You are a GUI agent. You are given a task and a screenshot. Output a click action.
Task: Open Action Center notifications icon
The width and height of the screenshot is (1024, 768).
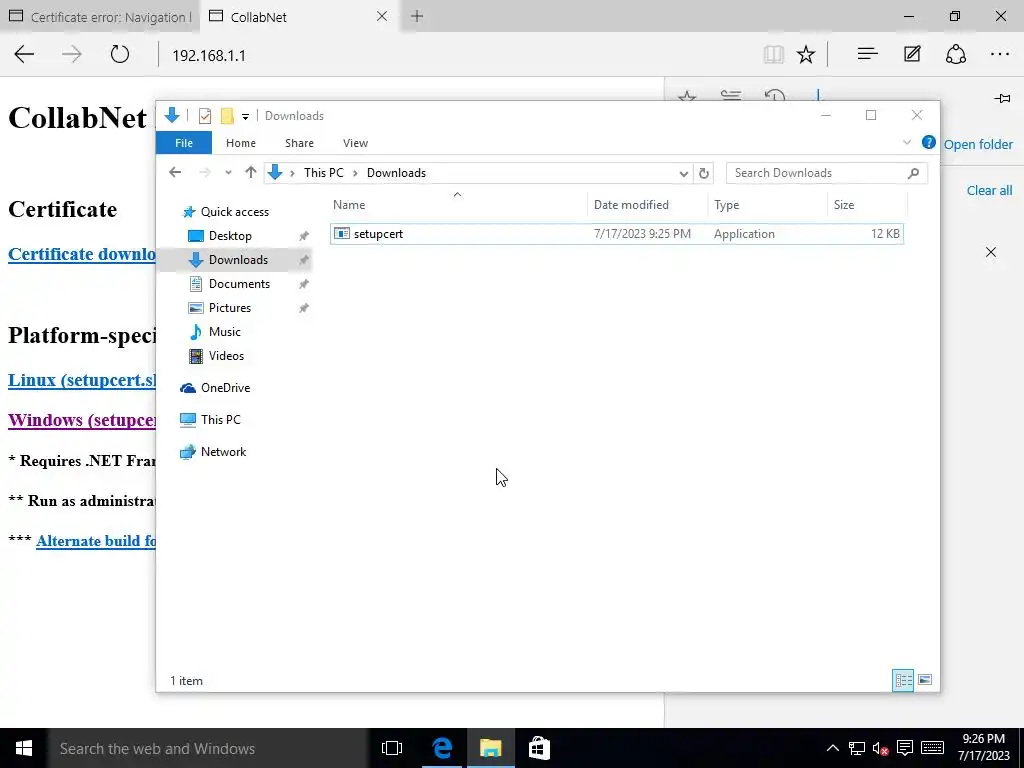coord(904,748)
